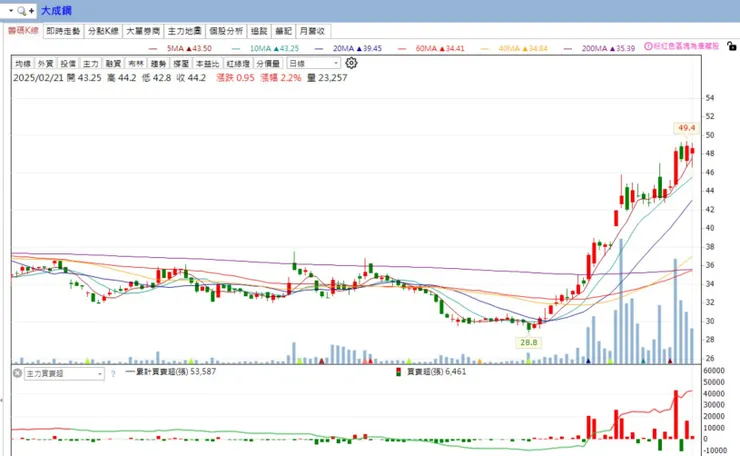Click the magnifier search icon beside stock name
The height and width of the screenshot is (456, 740).
pyautogui.click(x=21, y=10)
